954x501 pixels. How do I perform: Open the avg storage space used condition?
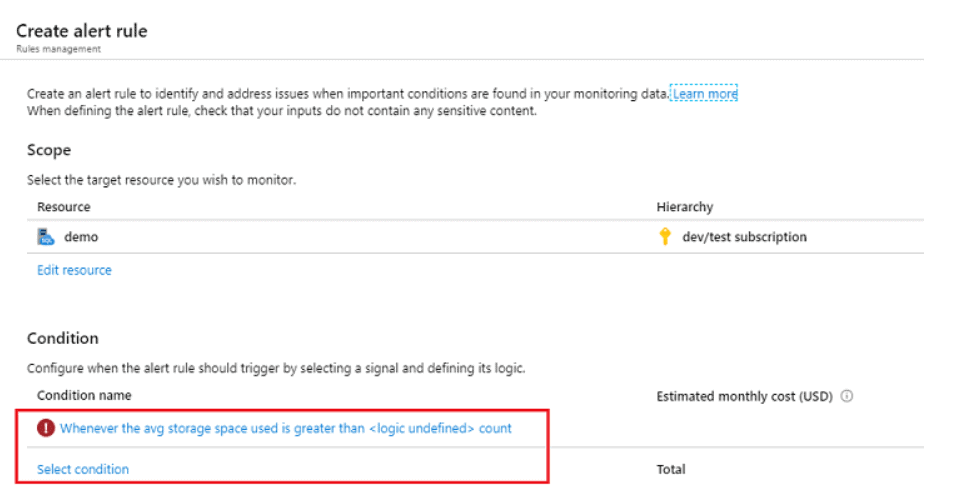tap(285, 428)
